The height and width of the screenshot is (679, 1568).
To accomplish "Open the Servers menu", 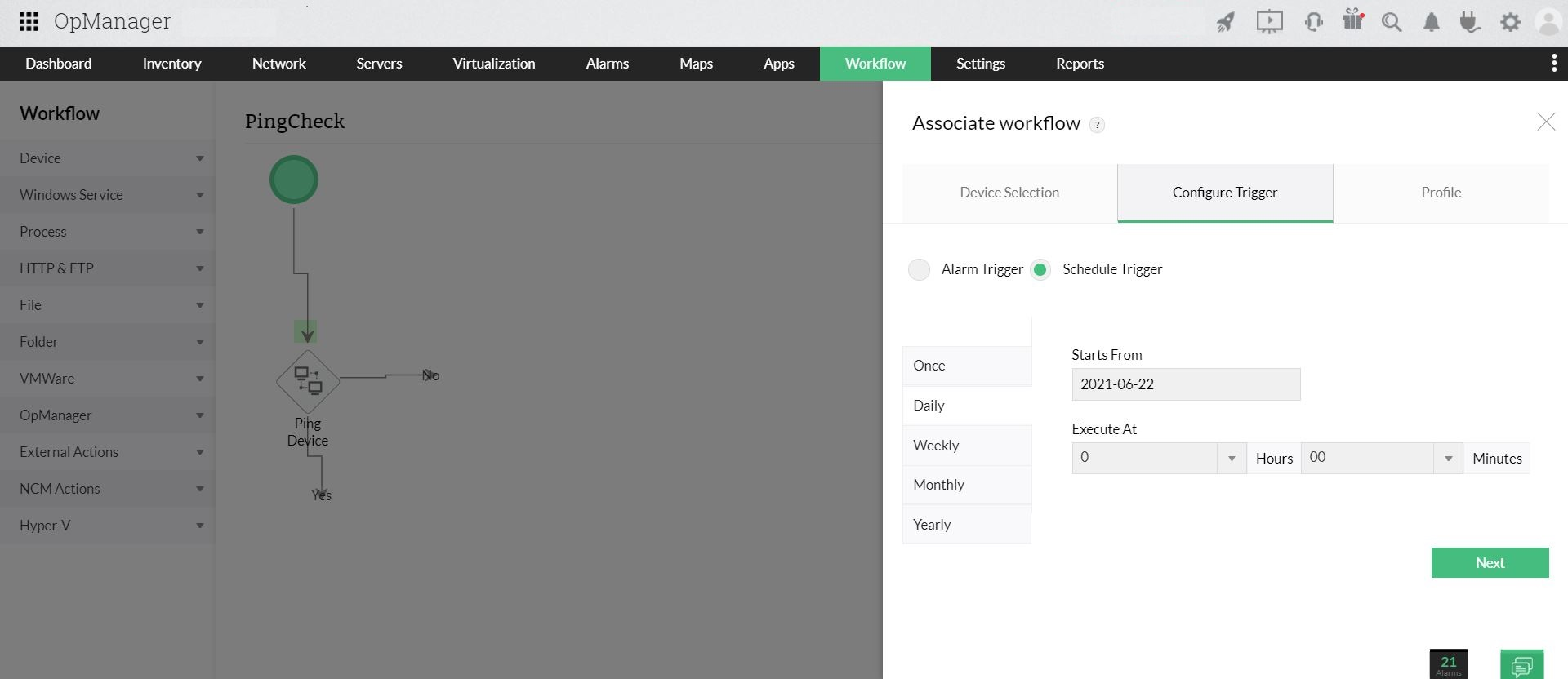I will (379, 64).
